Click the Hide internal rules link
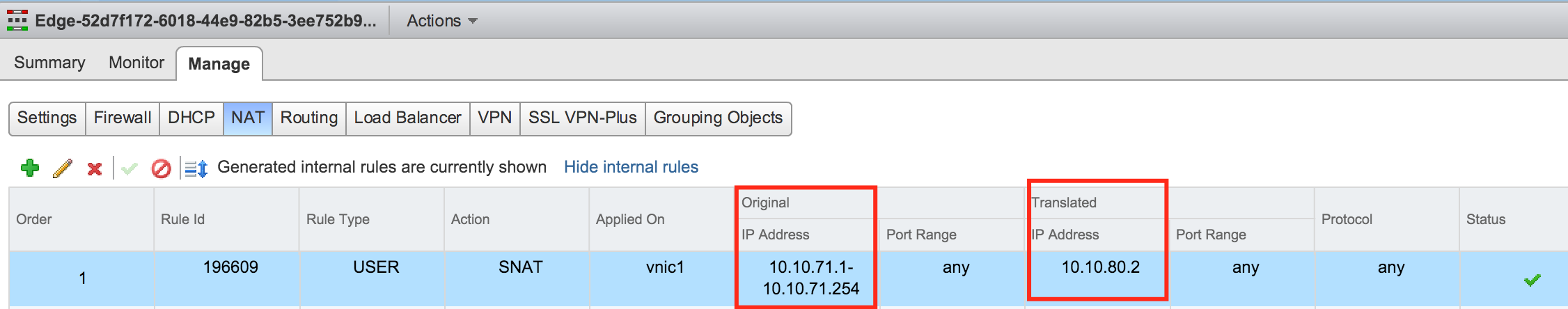The image size is (1568, 309). click(631, 167)
